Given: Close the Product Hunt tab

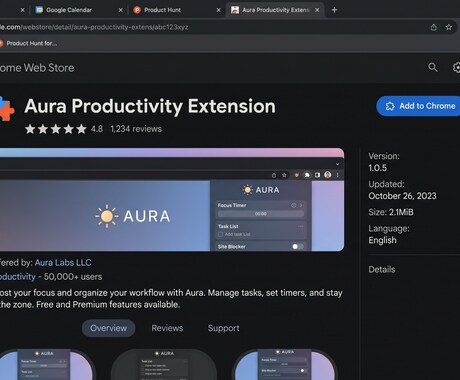Looking at the screenshot, I should pos(219,10).
